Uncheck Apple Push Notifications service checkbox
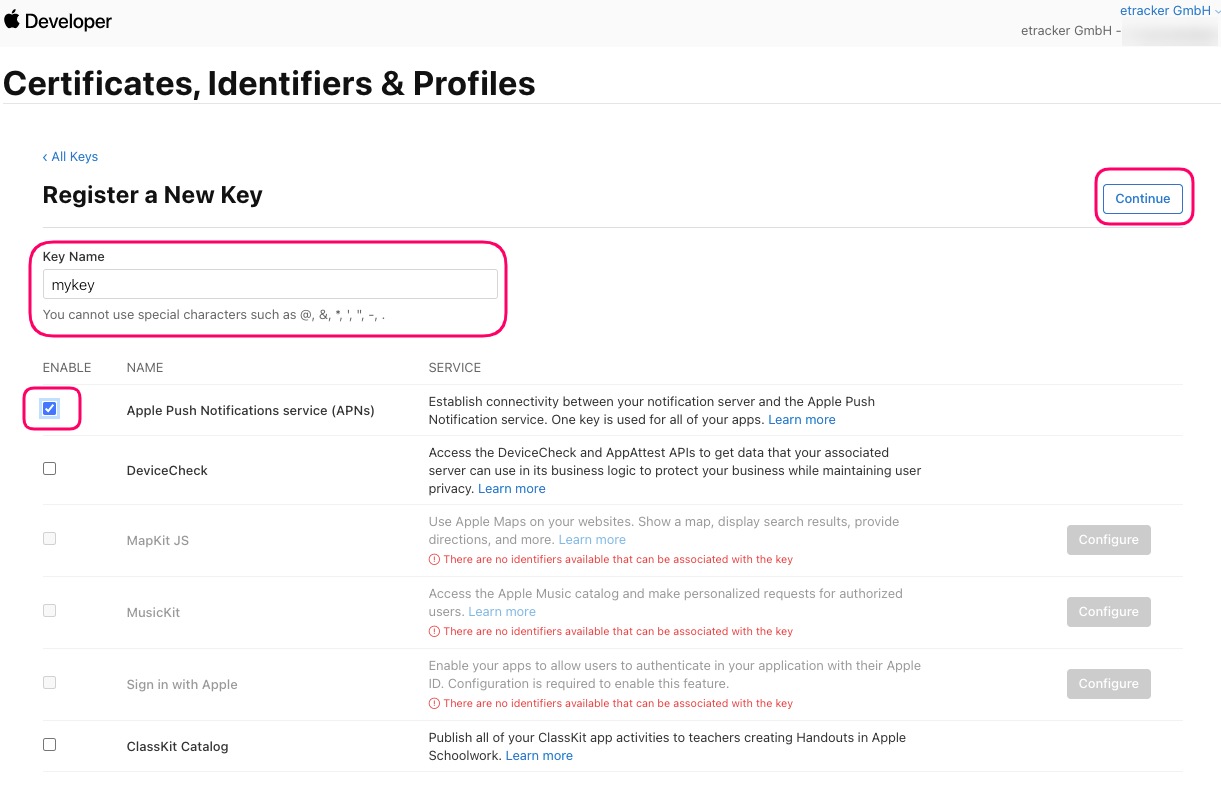 coord(50,408)
